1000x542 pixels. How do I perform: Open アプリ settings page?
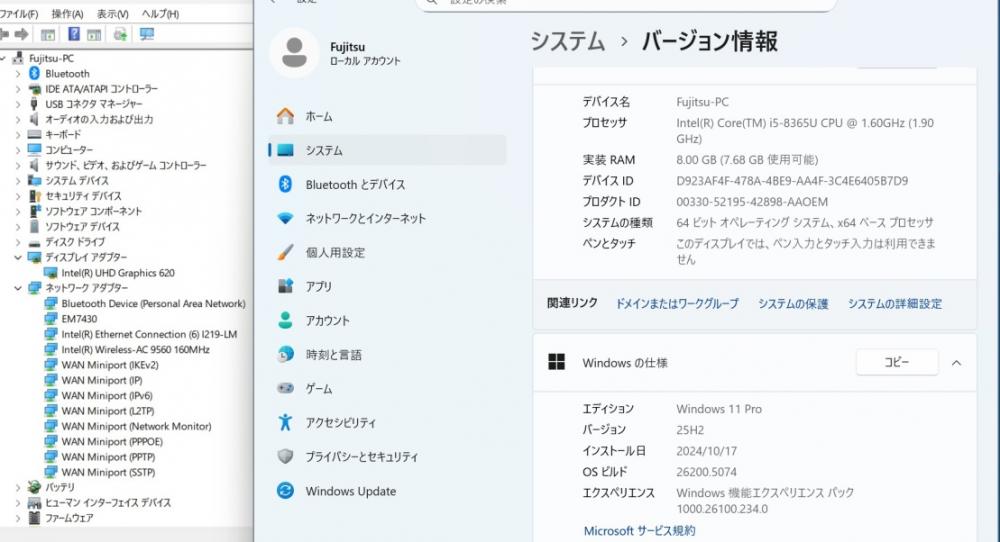pyautogui.click(x=387, y=286)
